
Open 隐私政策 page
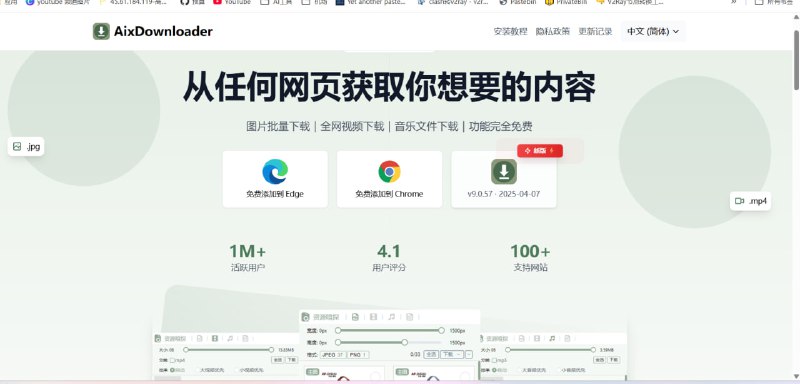(553, 31)
